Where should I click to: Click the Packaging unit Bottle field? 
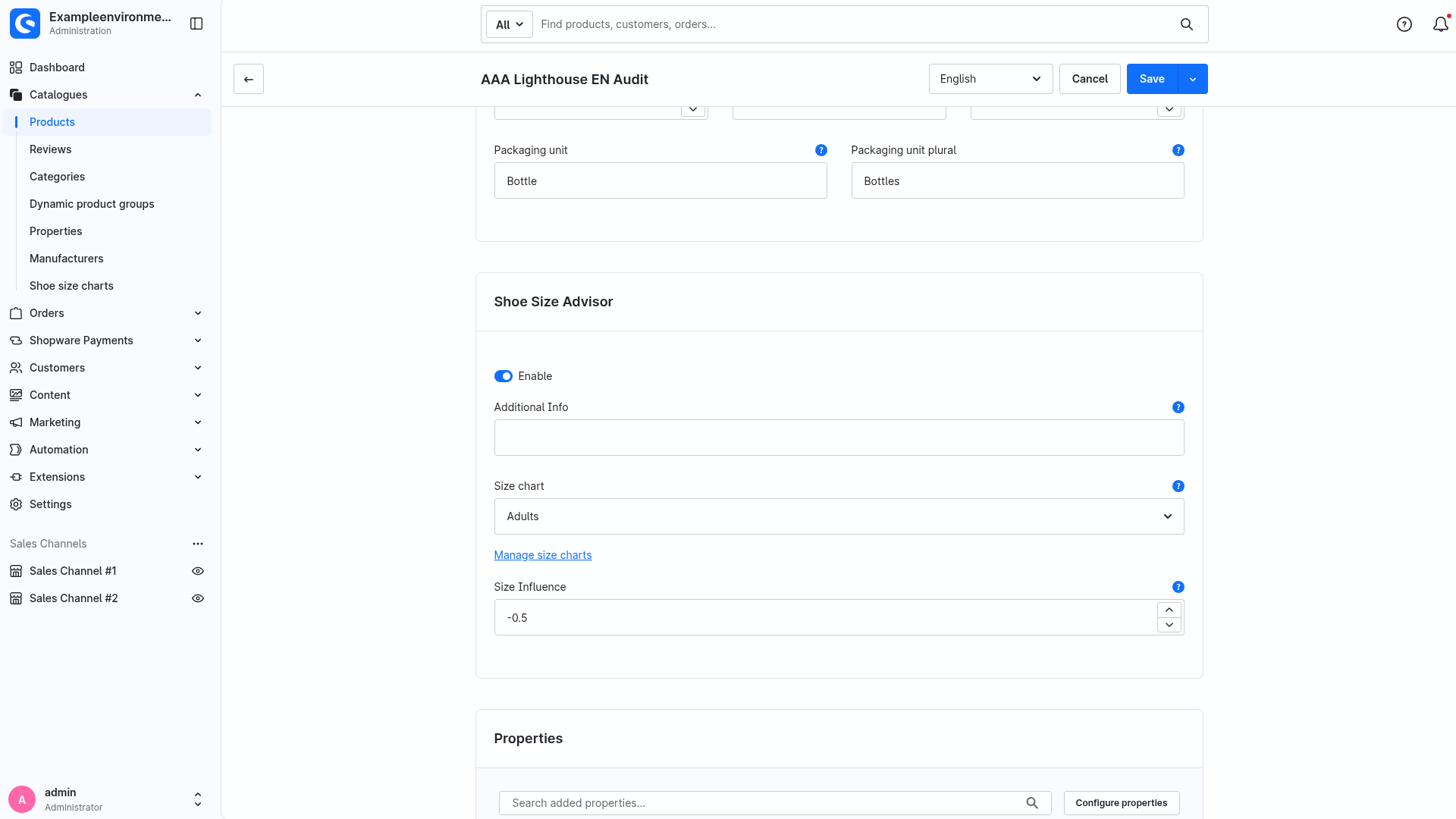tap(661, 180)
